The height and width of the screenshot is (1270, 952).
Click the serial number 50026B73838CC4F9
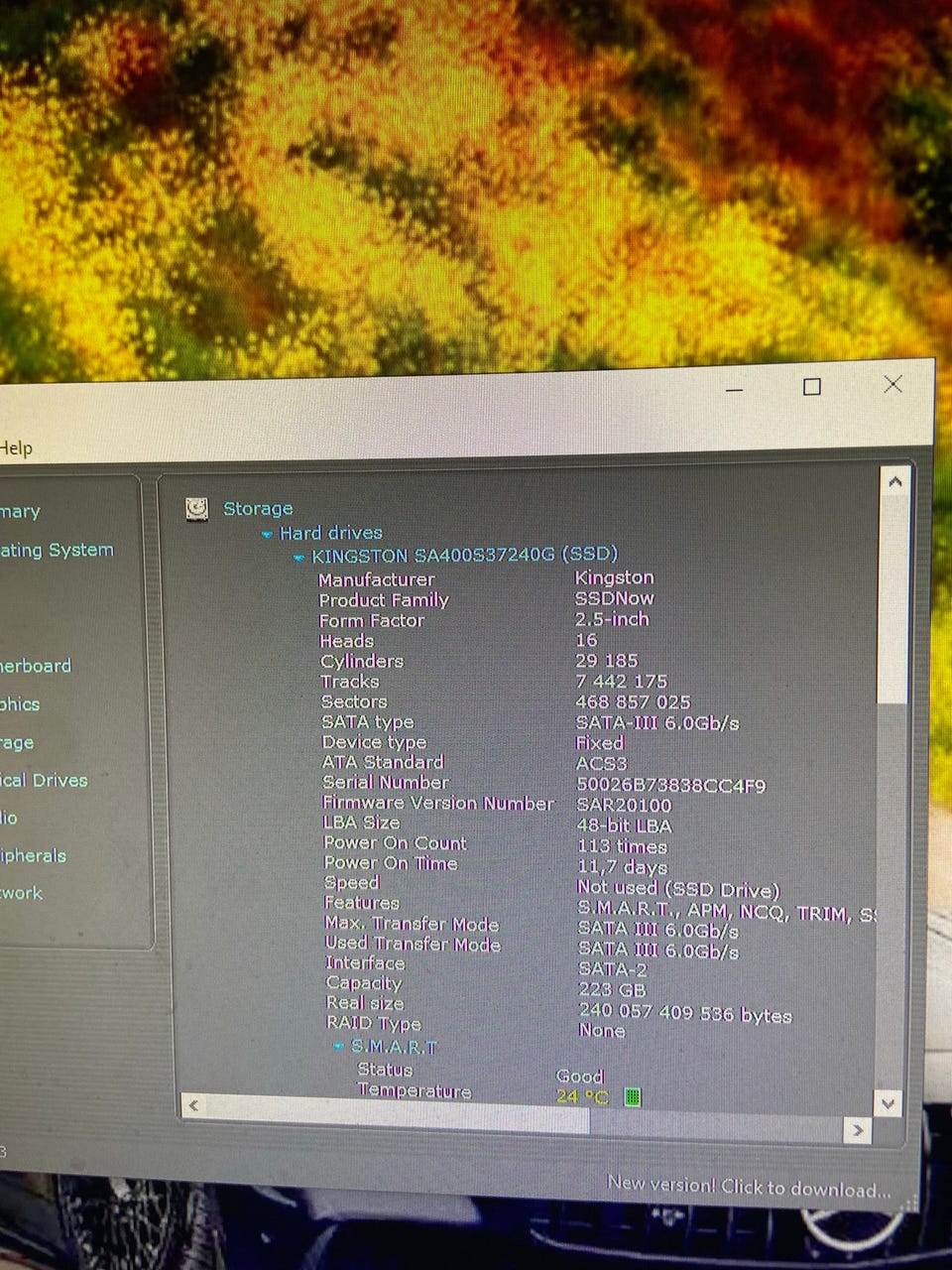[x=671, y=786]
